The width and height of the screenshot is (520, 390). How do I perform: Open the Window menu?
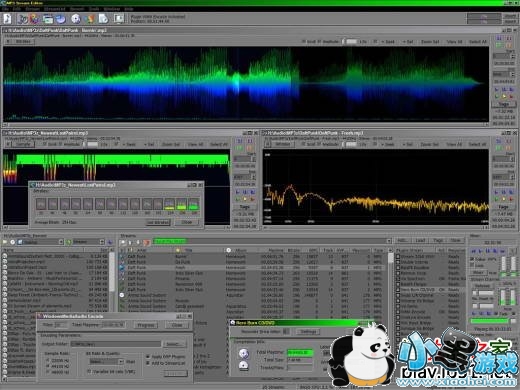point(111,9)
